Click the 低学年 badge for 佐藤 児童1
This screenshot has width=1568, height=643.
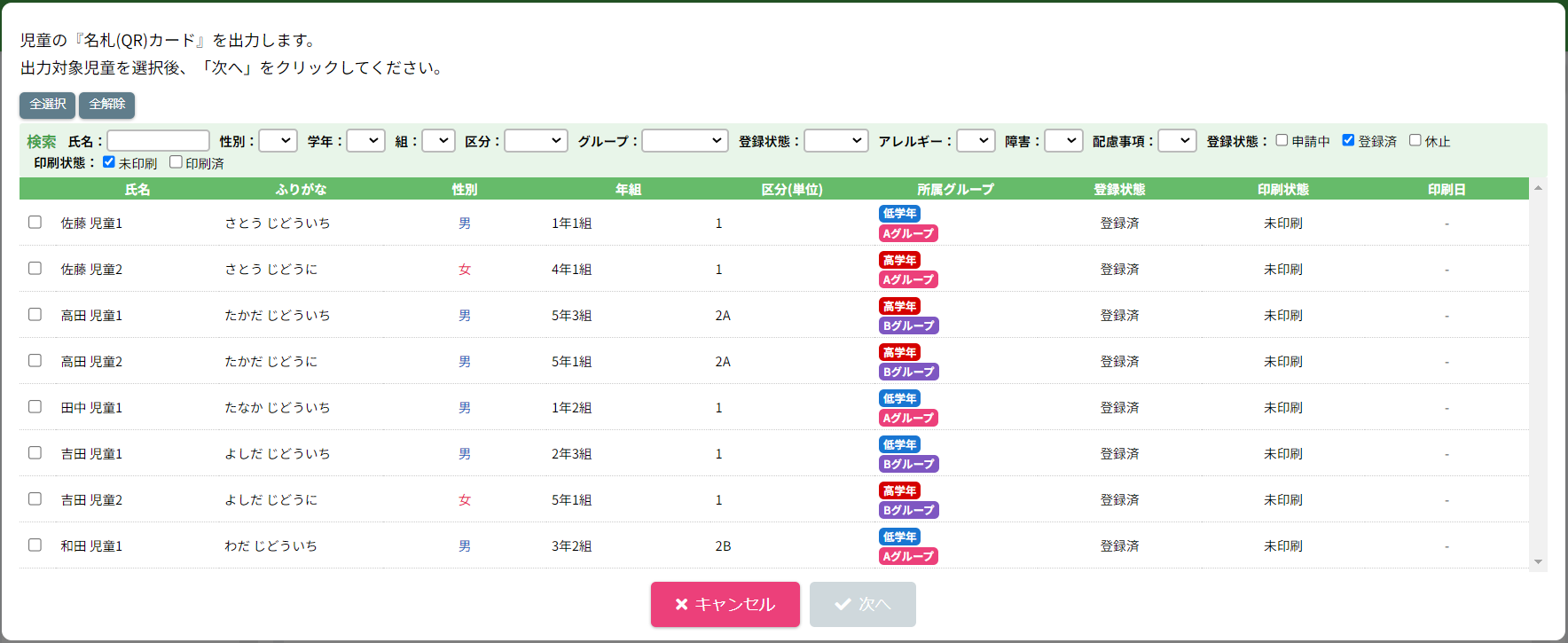click(899, 214)
